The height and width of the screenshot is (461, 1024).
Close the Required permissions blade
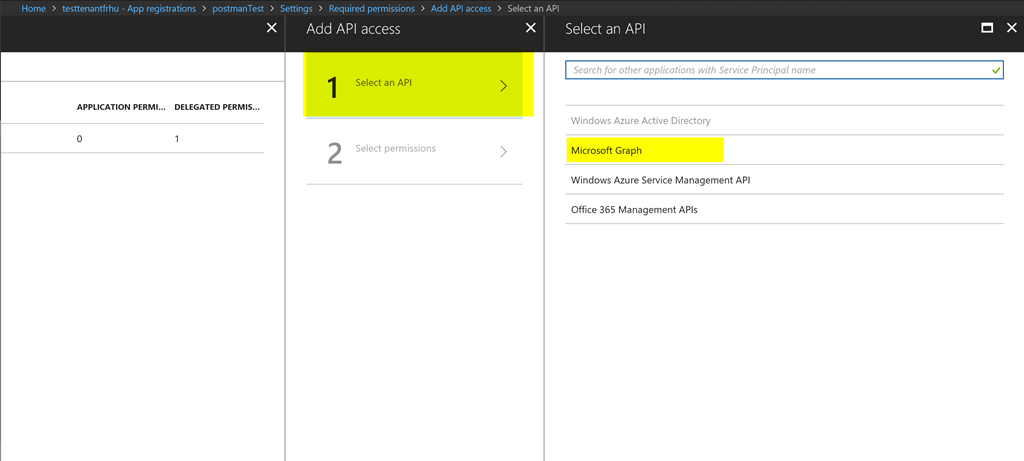(272, 28)
